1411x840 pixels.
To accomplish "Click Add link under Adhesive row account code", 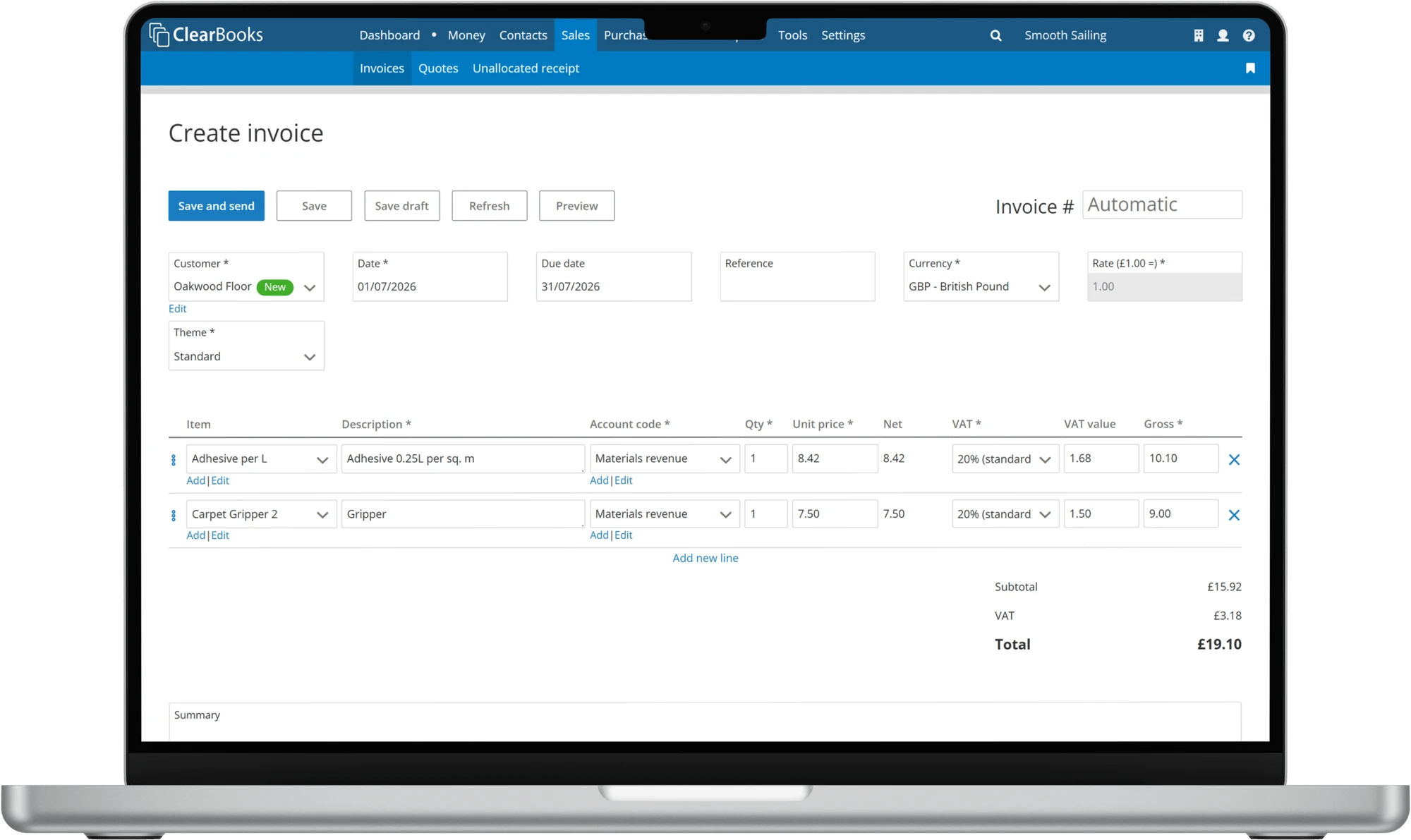I will [599, 480].
